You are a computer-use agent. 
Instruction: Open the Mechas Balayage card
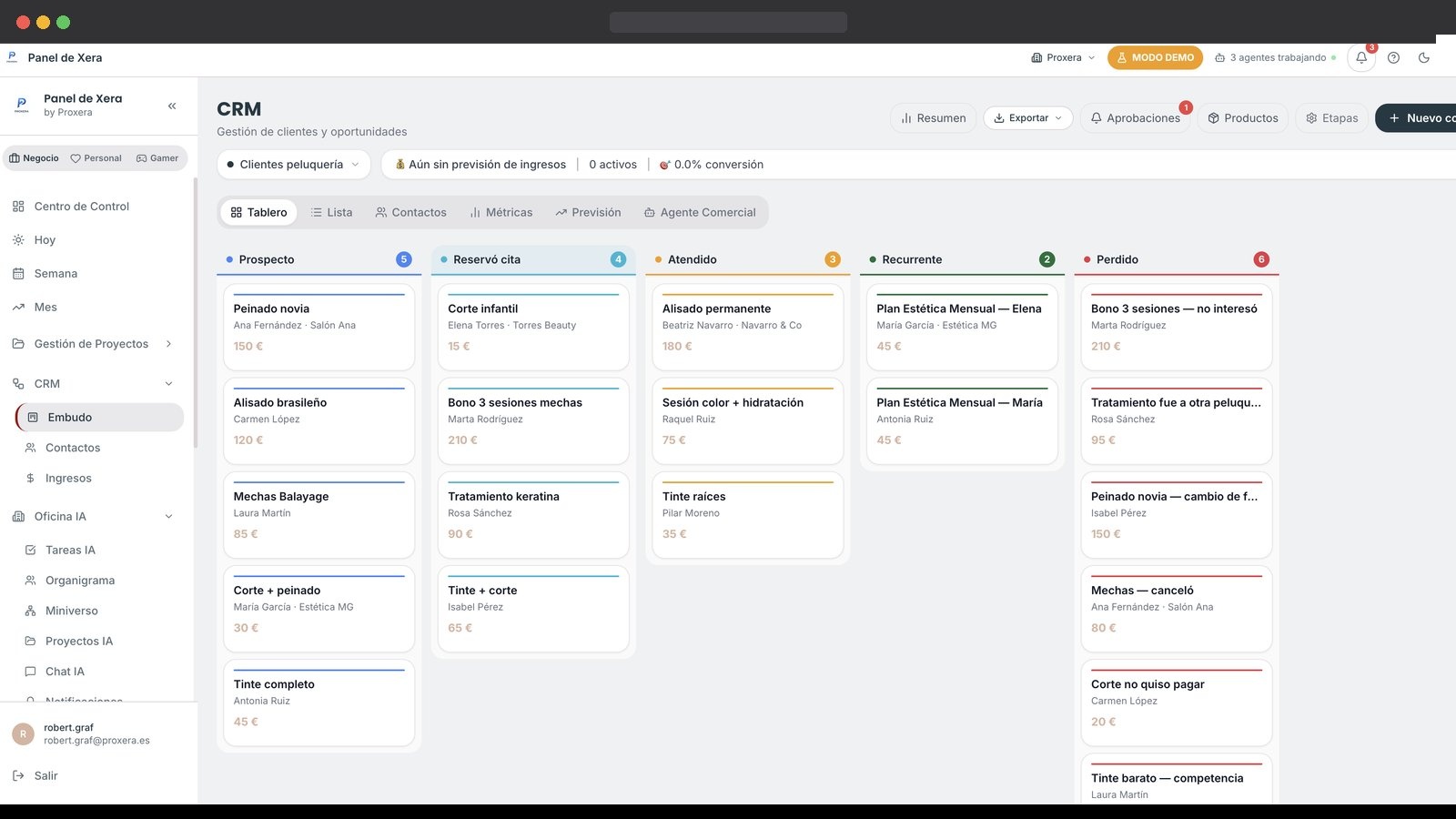coord(319,515)
